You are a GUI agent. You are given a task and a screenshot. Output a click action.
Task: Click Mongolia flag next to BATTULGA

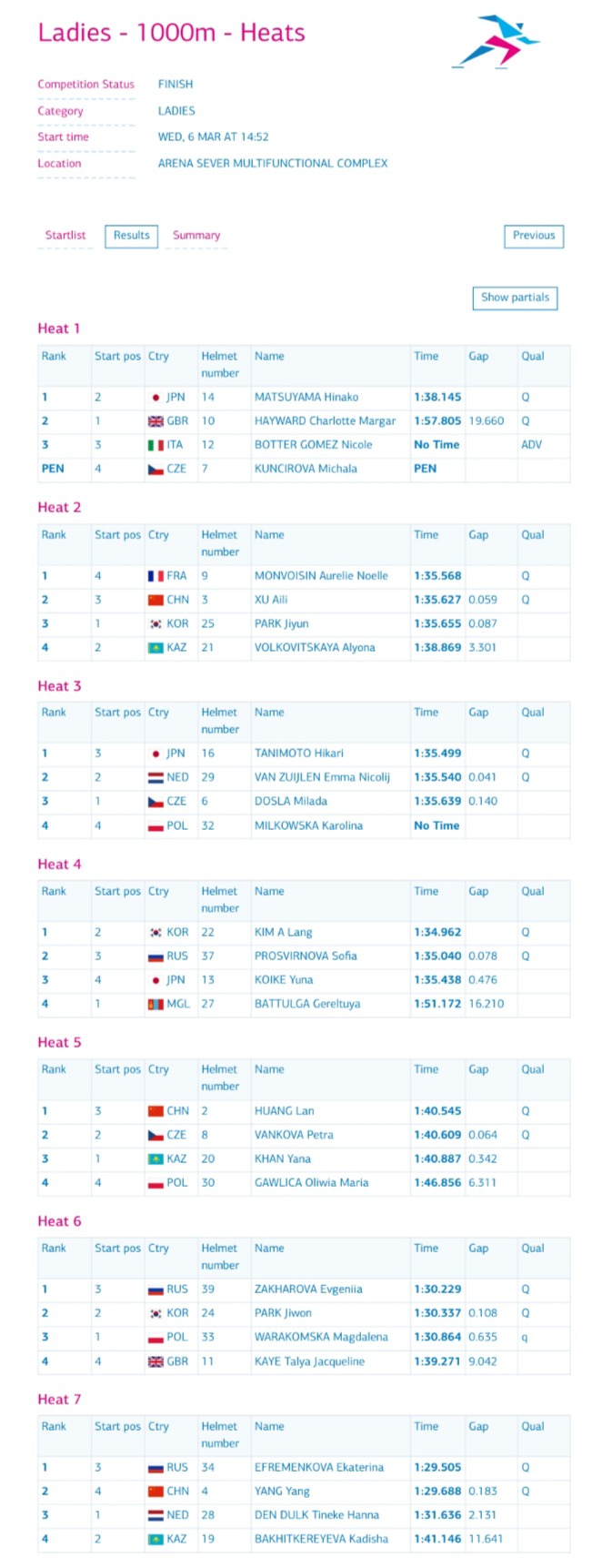156,1004
